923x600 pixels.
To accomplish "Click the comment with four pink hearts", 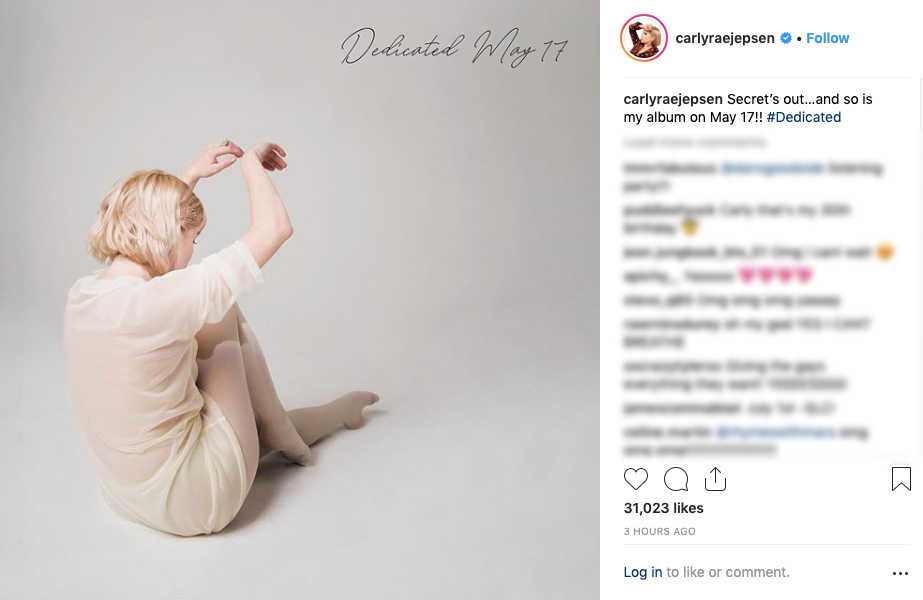I will pos(718,276).
